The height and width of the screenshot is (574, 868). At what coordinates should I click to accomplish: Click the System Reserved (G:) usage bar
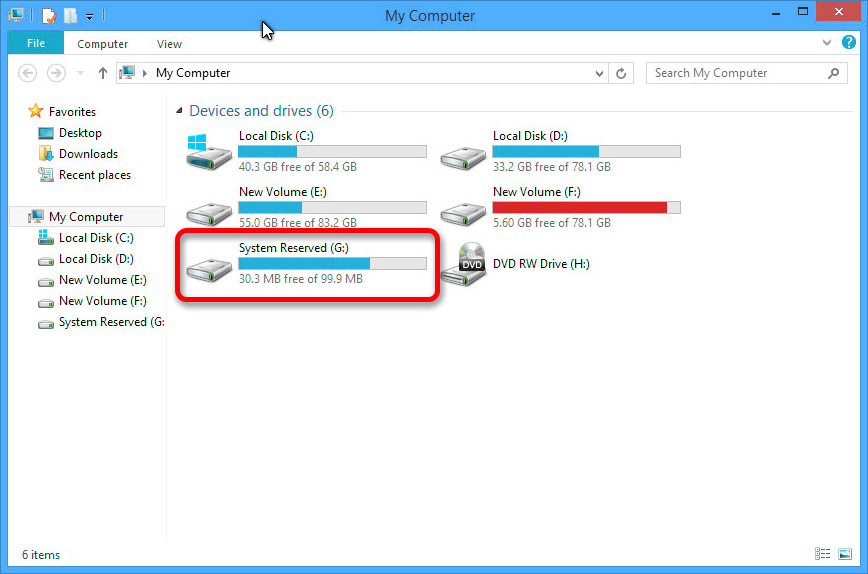tap(332, 263)
